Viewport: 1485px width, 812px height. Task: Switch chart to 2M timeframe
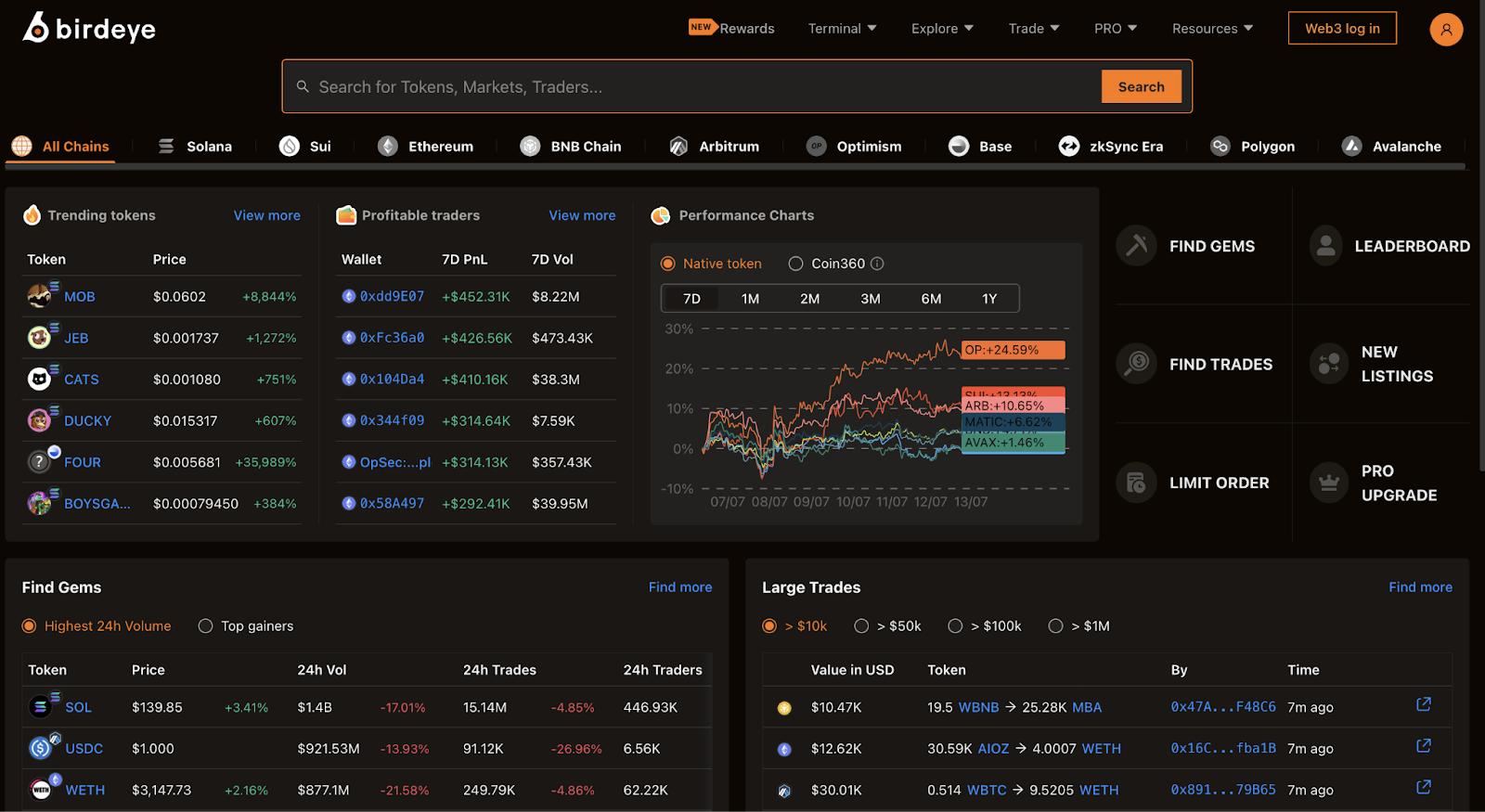[x=809, y=299]
